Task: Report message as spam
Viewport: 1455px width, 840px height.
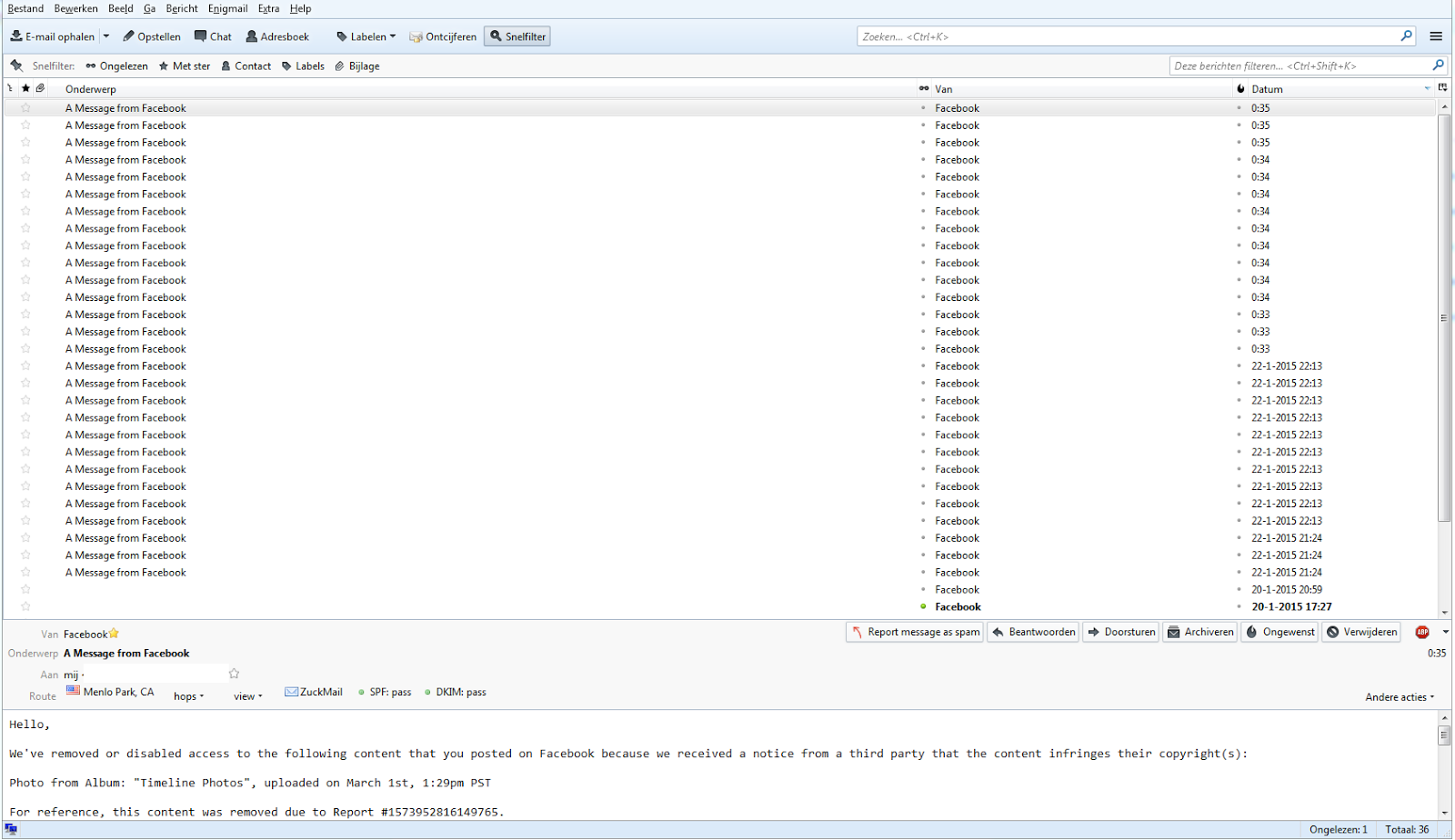Action: click(915, 632)
